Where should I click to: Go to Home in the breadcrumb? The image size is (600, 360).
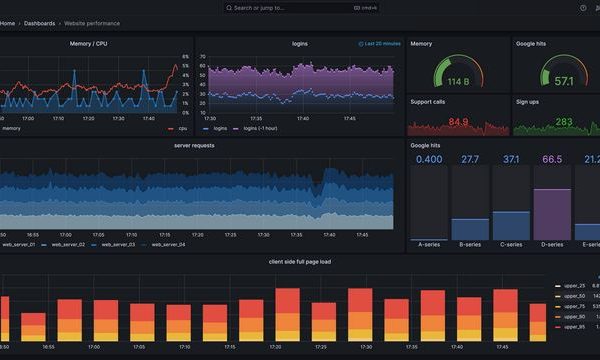coord(7,23)
